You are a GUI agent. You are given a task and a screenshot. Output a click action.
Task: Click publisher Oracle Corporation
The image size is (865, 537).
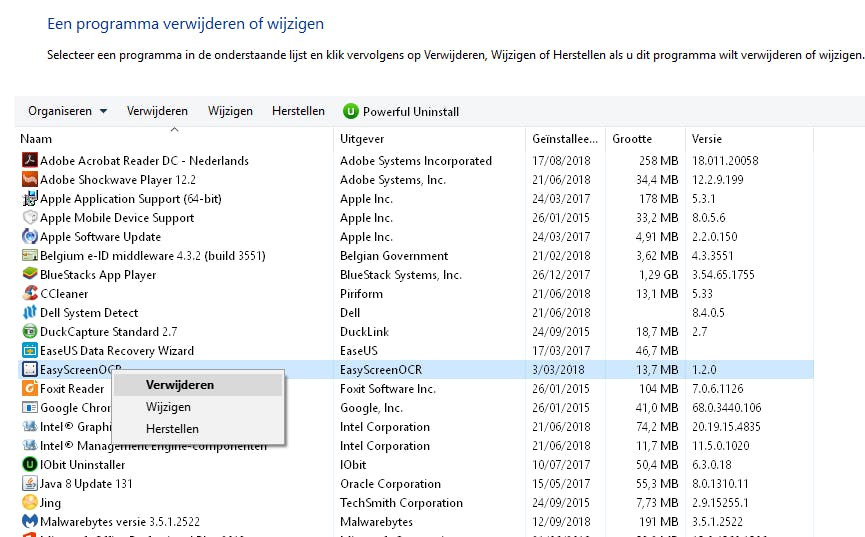[390, 484]
